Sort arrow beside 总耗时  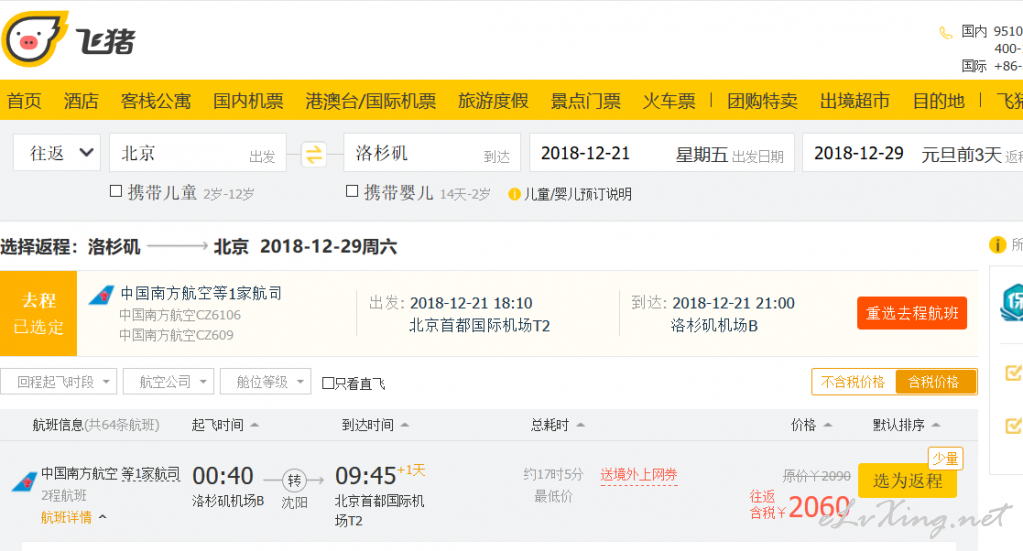pos(580,425)
